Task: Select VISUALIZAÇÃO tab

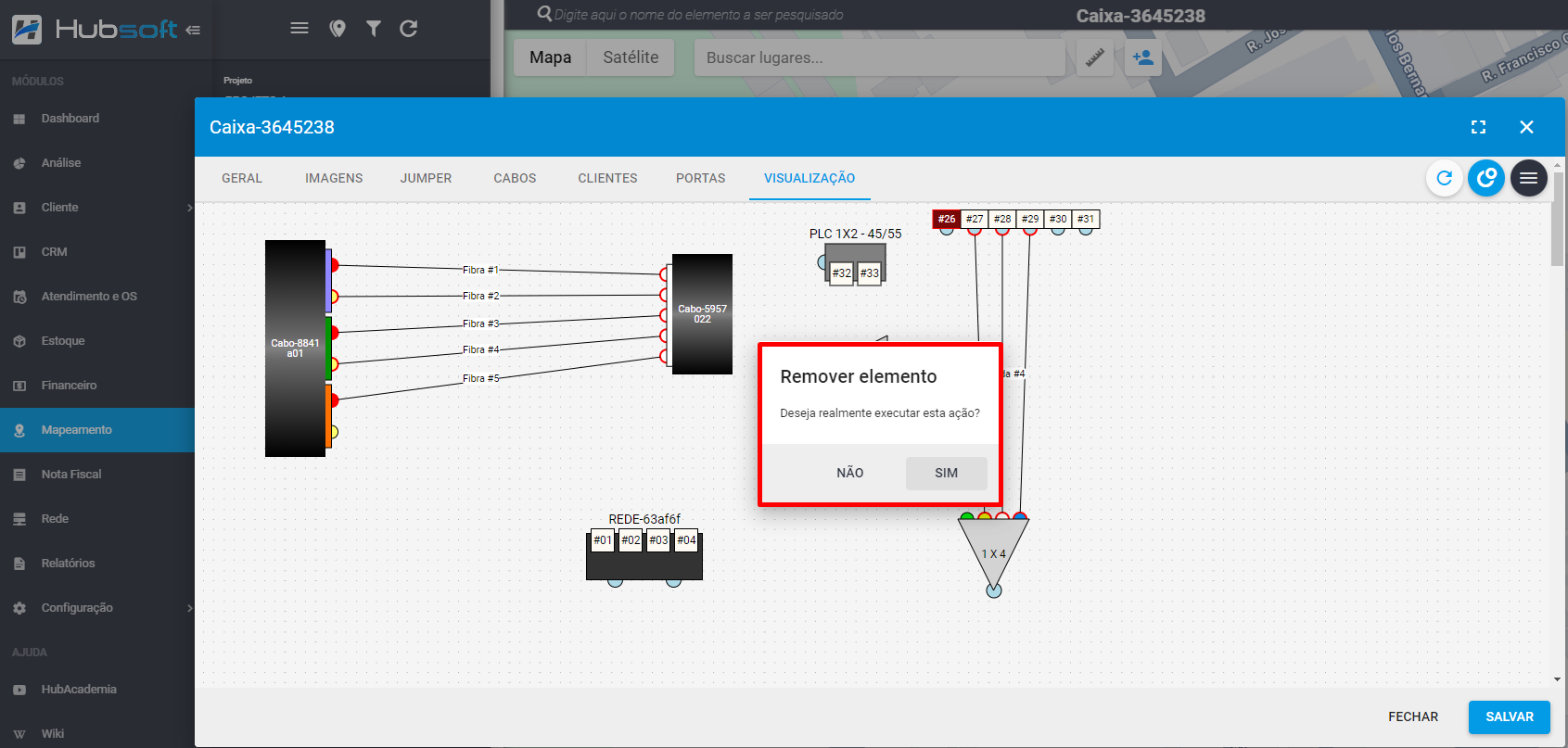Action: coord(809,178)
